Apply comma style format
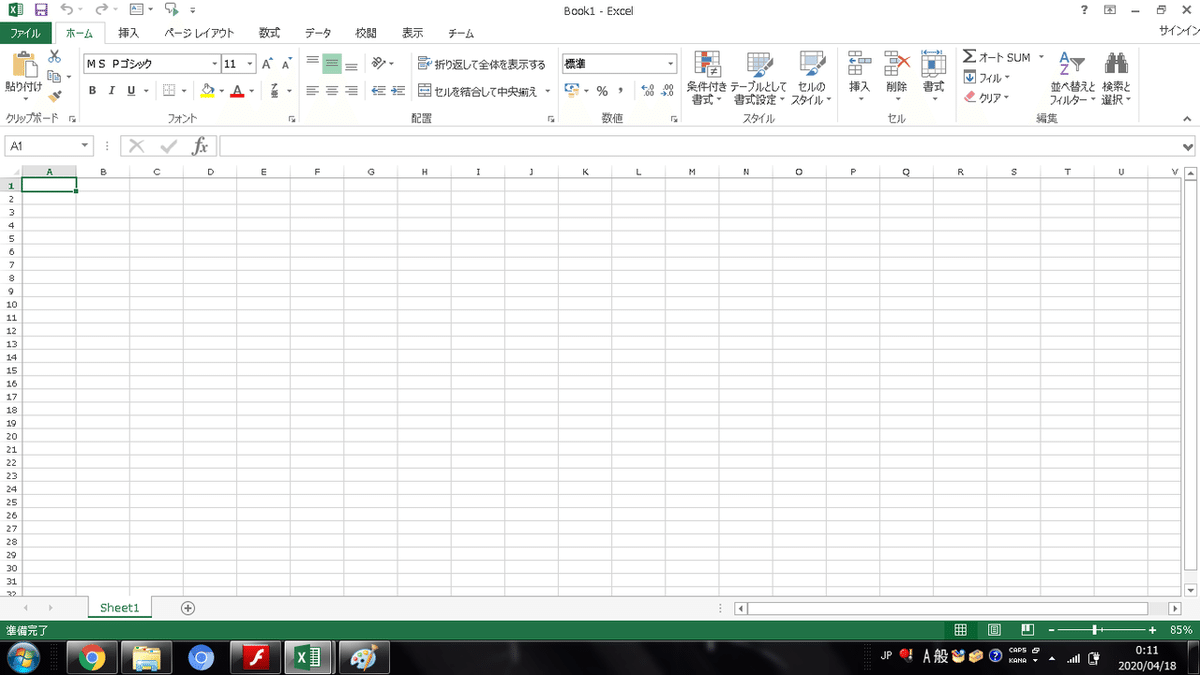This screenshot has height=675, width=1200. (x=620, y=91)
